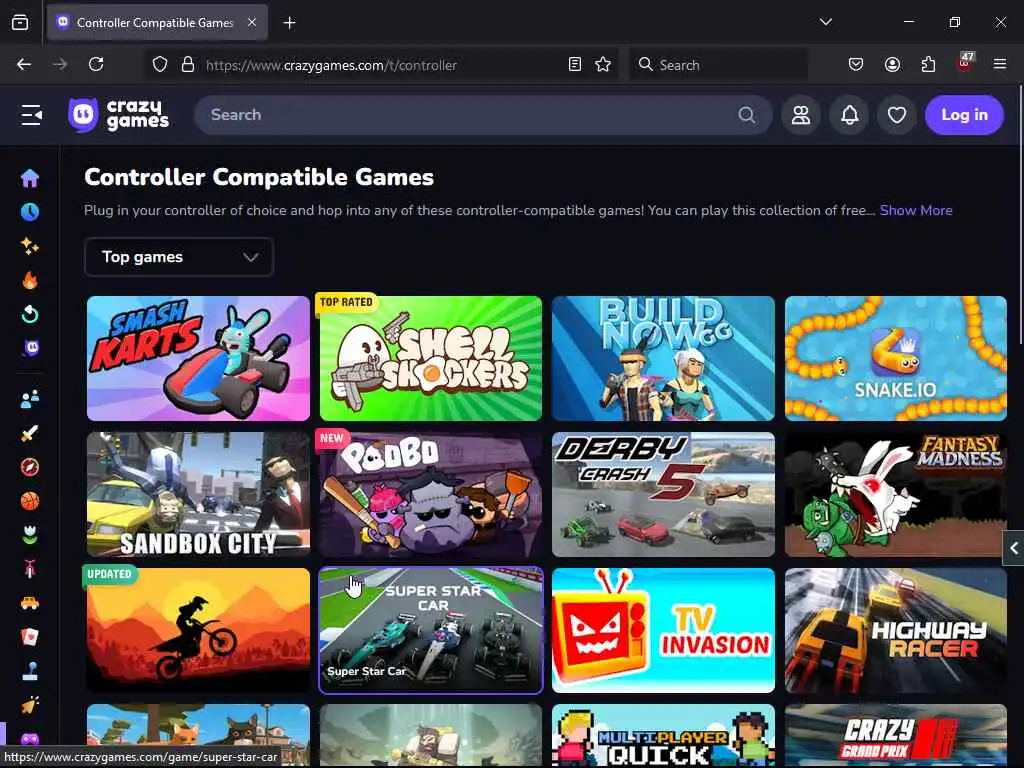Viewport: 1024px width, 768px height.
Task: Open Firefox extensions puzzle icon
Action: [x=928, y=65]
